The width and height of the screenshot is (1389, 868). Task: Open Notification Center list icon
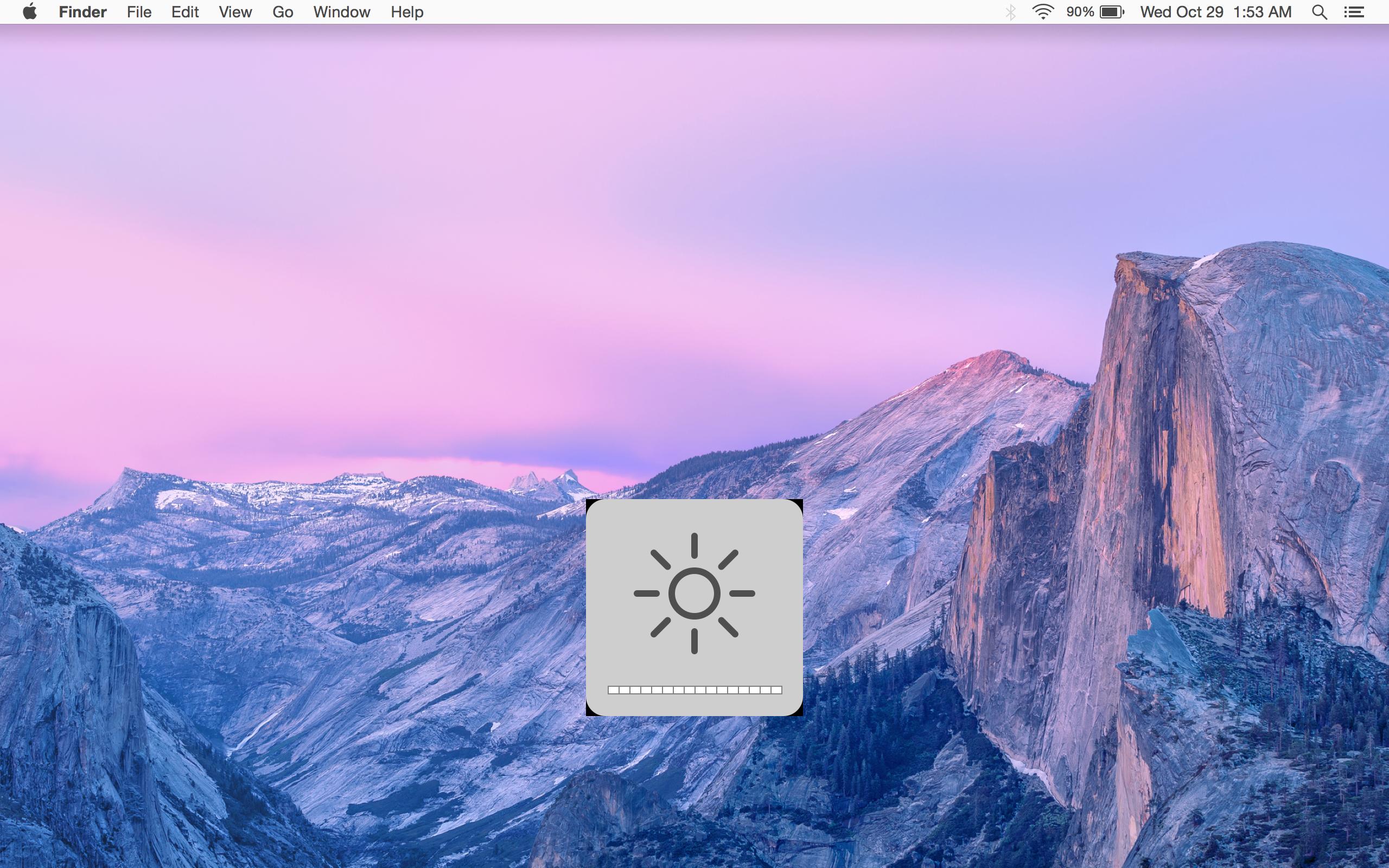pos(1354,12)
